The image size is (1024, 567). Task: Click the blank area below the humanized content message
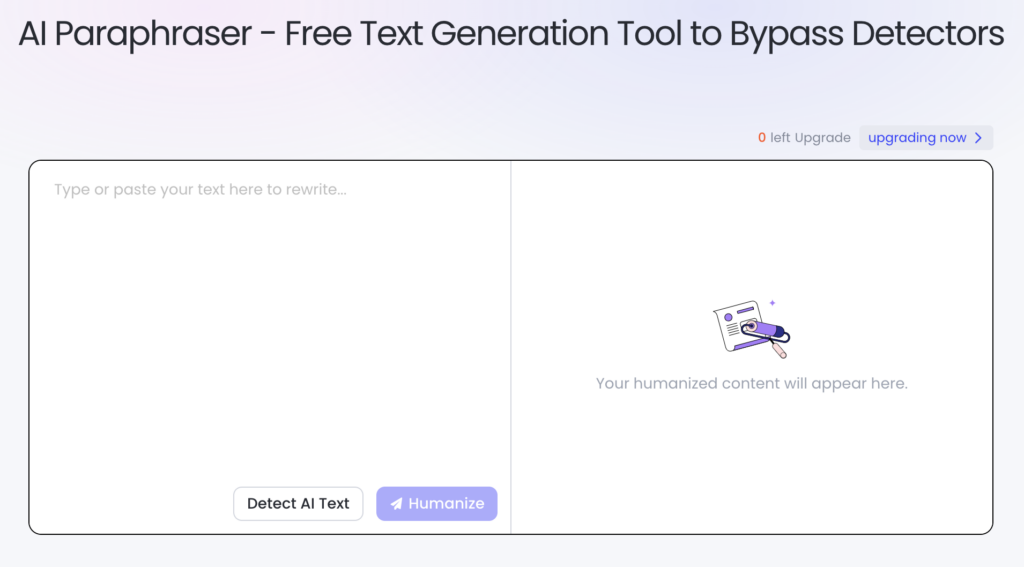tap(752, 460)
